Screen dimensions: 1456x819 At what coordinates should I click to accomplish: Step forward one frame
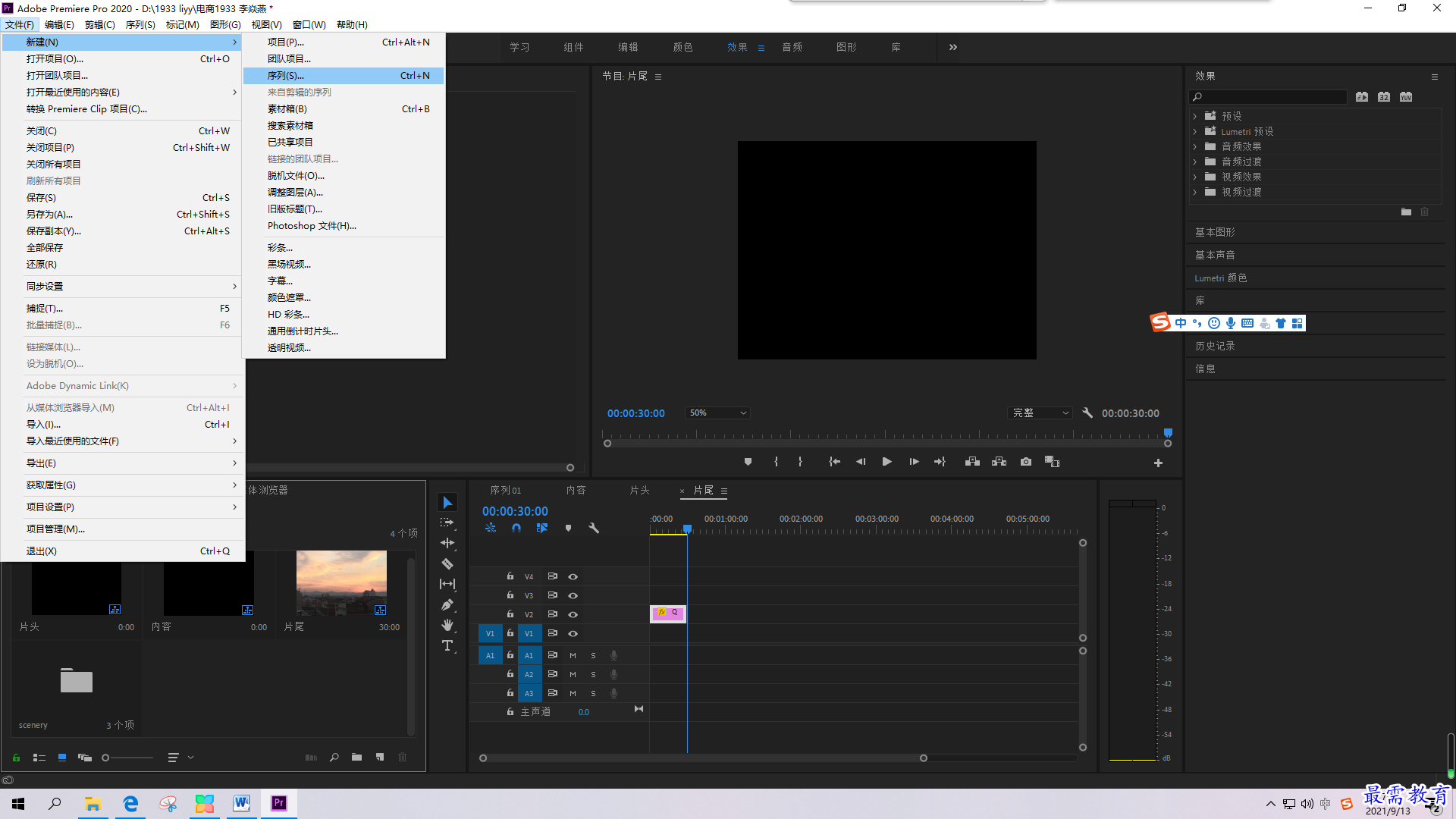914,462
